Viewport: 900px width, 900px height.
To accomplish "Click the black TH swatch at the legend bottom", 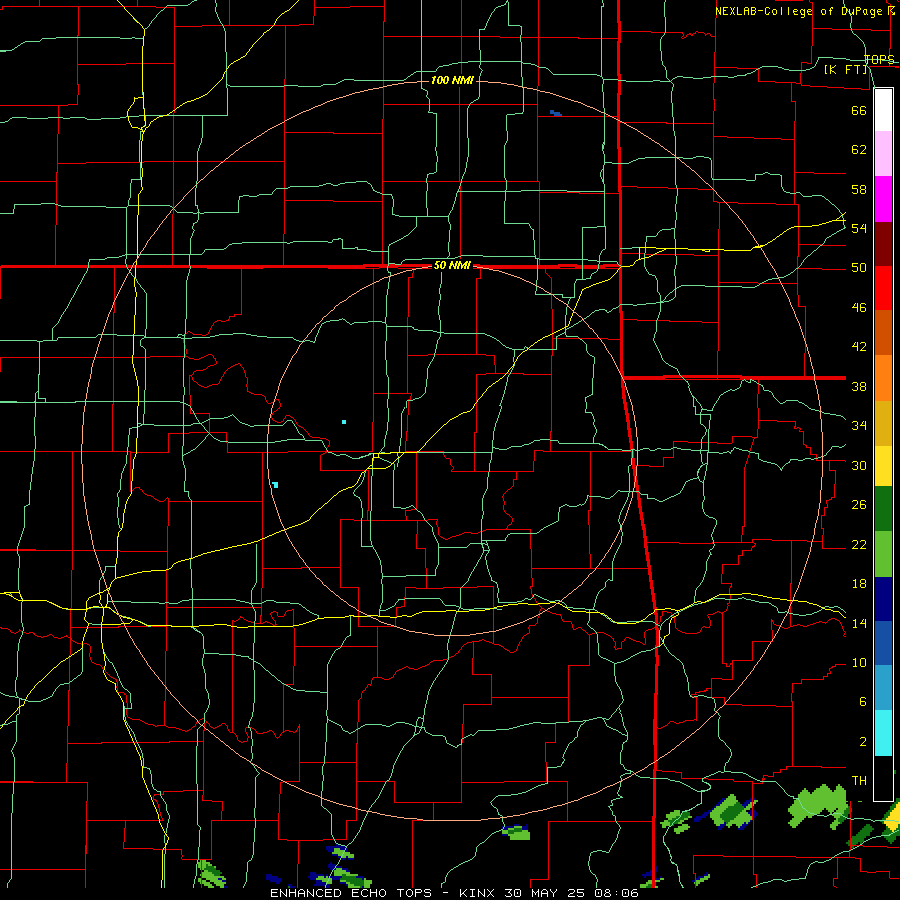I will pos(883,778).
